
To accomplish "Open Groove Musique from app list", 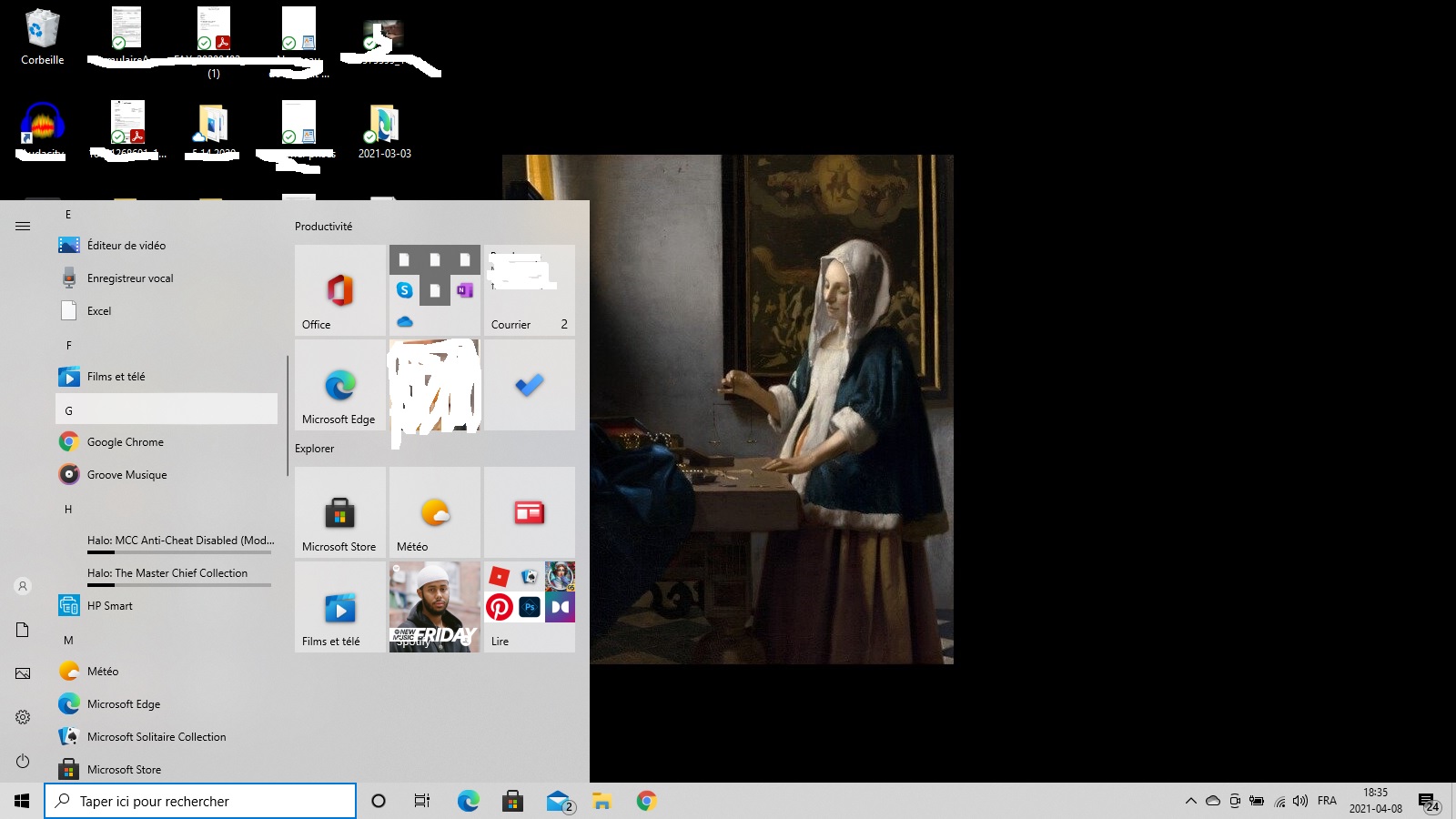I will point(167,475).
